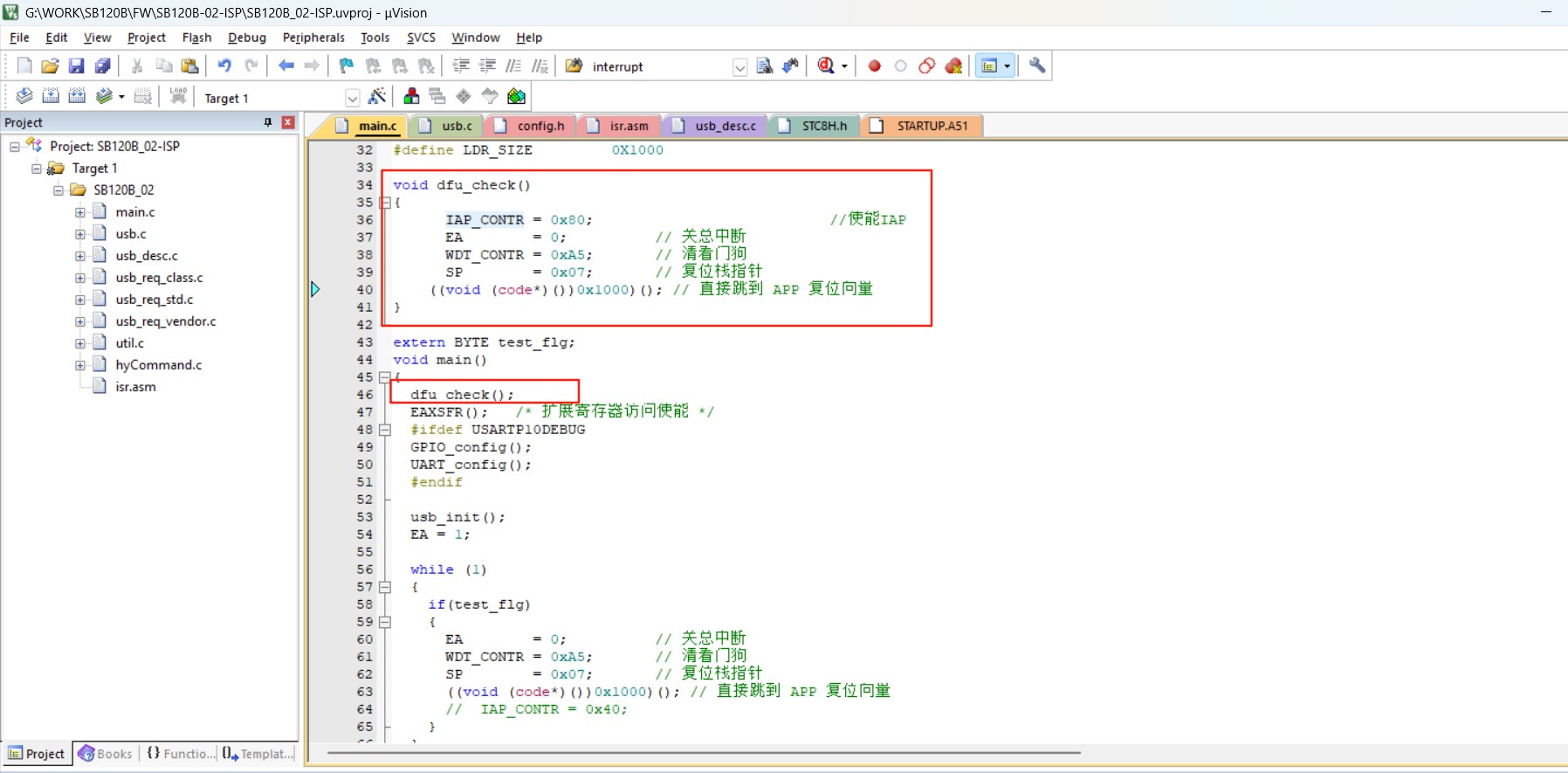Image resolution: width=1568 pixels, height=773 pixels.
Task: Translate current file icon
Action: point(24,96)
